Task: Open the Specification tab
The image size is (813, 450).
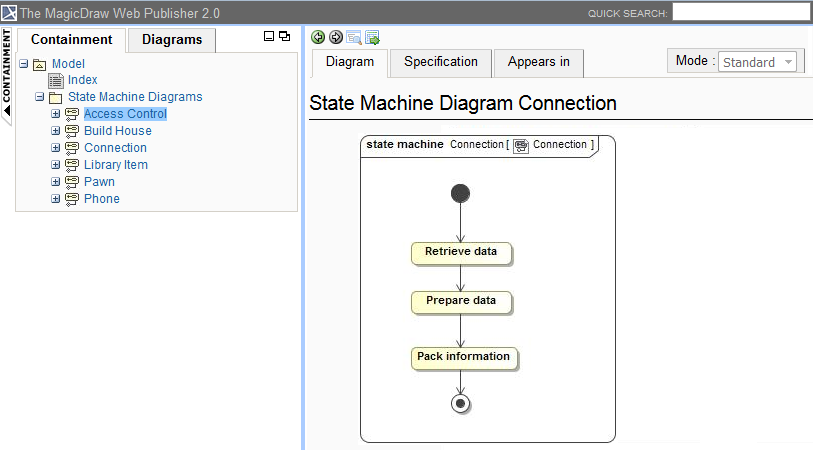Action: click(441, 62)
